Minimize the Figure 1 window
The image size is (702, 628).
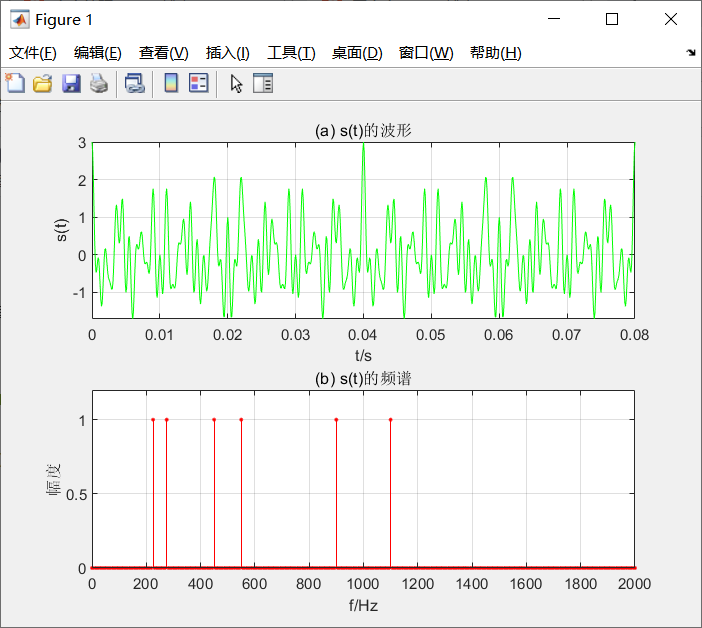pos(554,19)
